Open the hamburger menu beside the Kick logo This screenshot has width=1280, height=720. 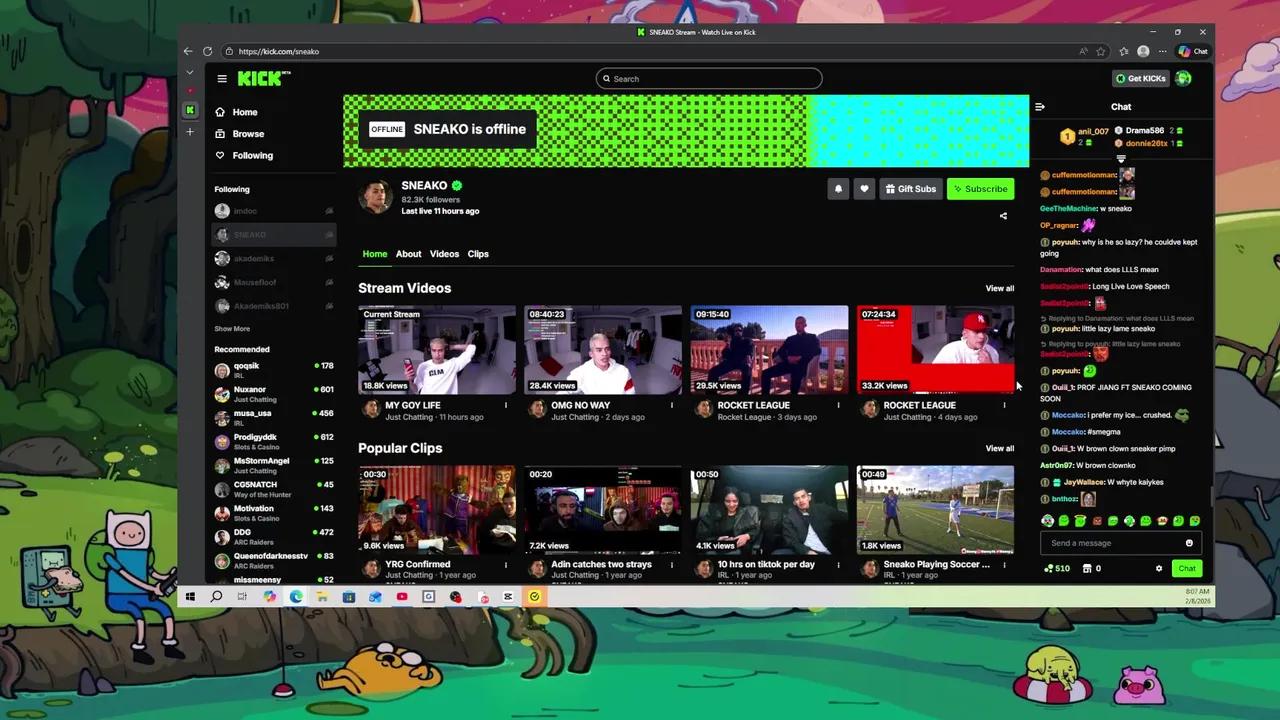pos(222,79)
